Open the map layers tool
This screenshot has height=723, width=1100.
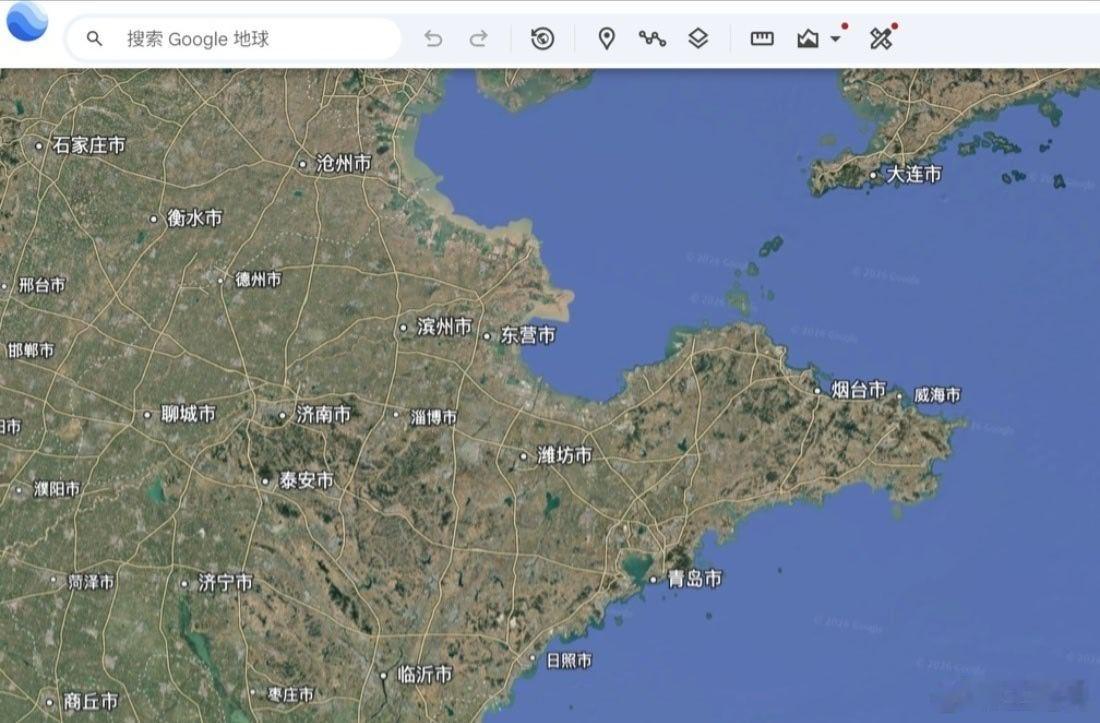[698, 39]
